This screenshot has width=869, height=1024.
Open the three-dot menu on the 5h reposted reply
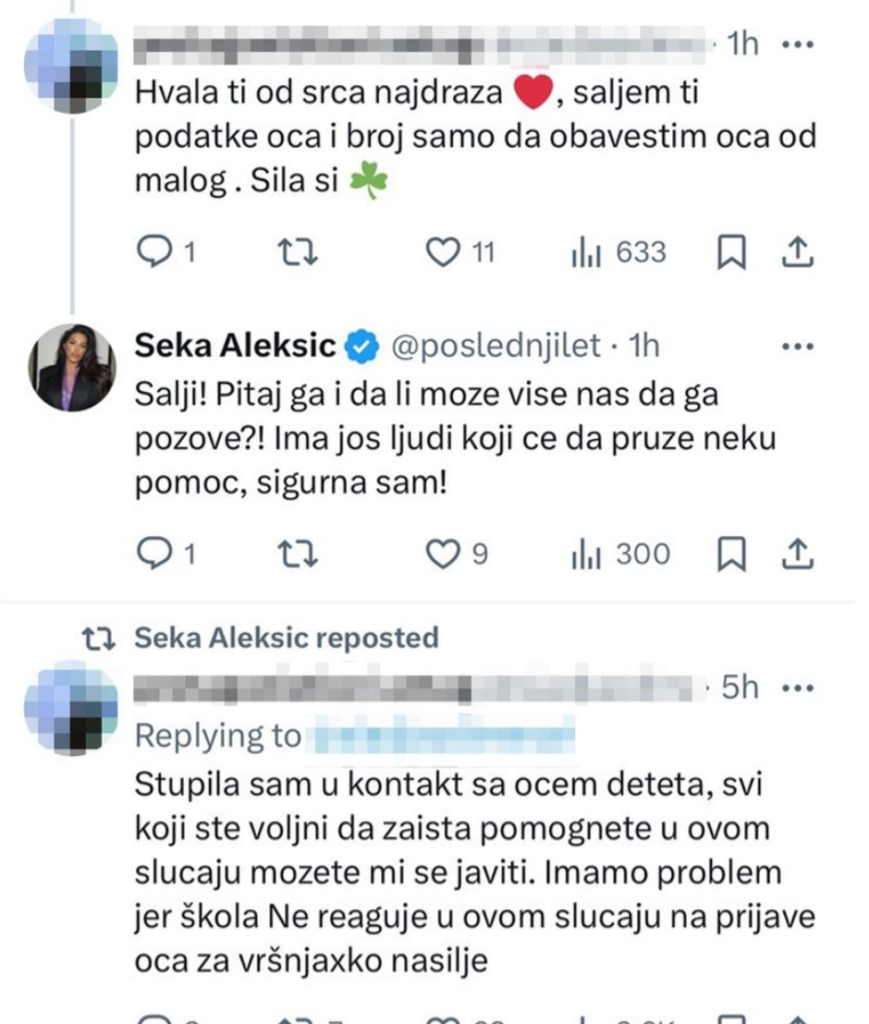click(x=798, y=687)
